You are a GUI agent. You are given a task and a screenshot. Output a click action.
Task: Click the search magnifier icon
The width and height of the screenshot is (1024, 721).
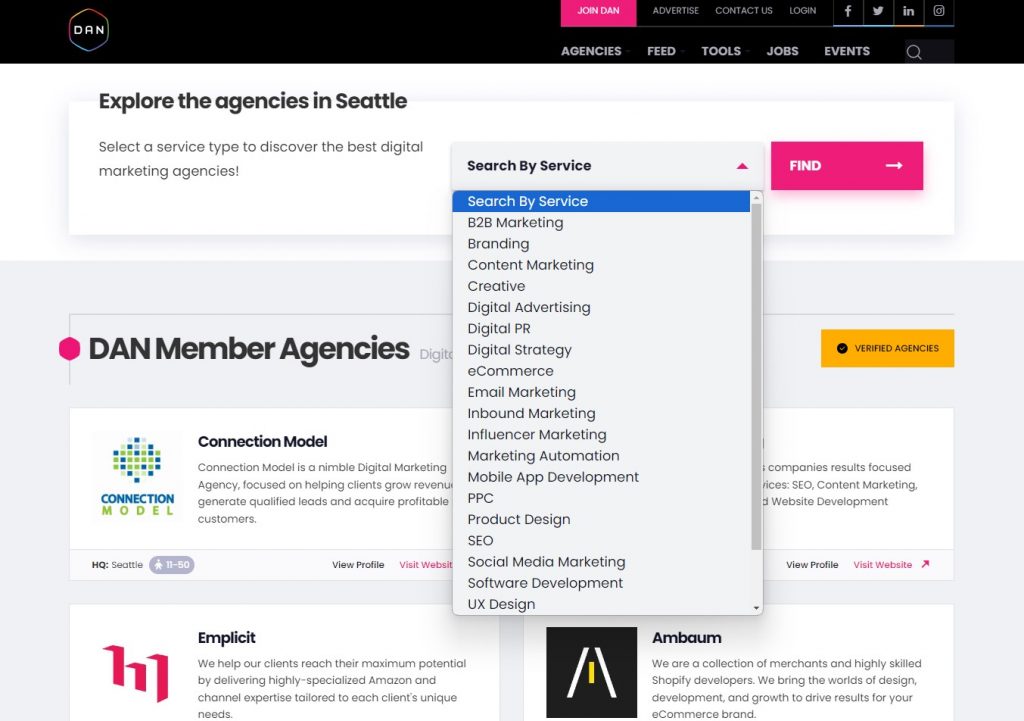pos(914,52)
